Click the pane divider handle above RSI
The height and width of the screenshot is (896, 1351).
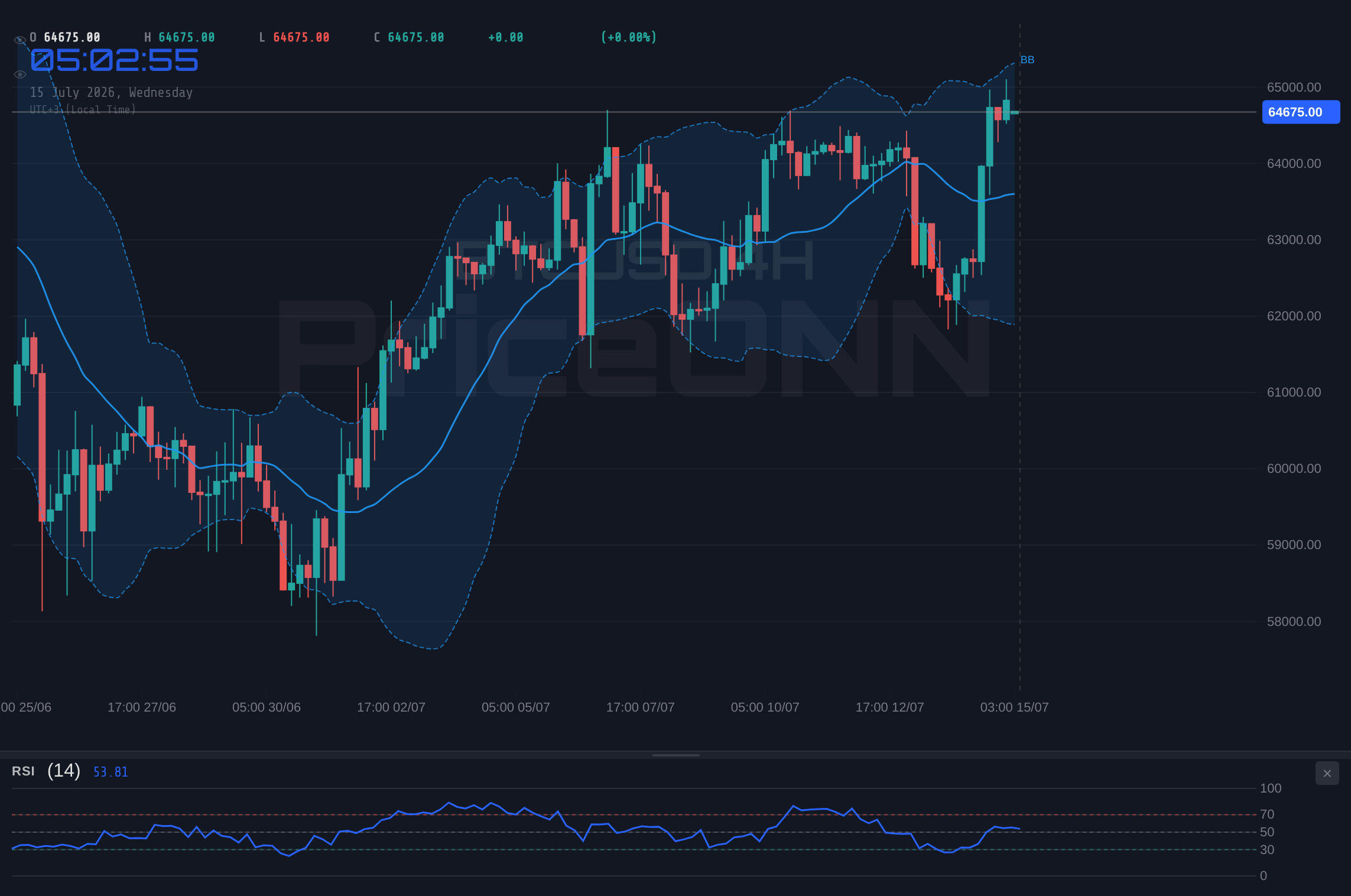[x=675, y=755]
